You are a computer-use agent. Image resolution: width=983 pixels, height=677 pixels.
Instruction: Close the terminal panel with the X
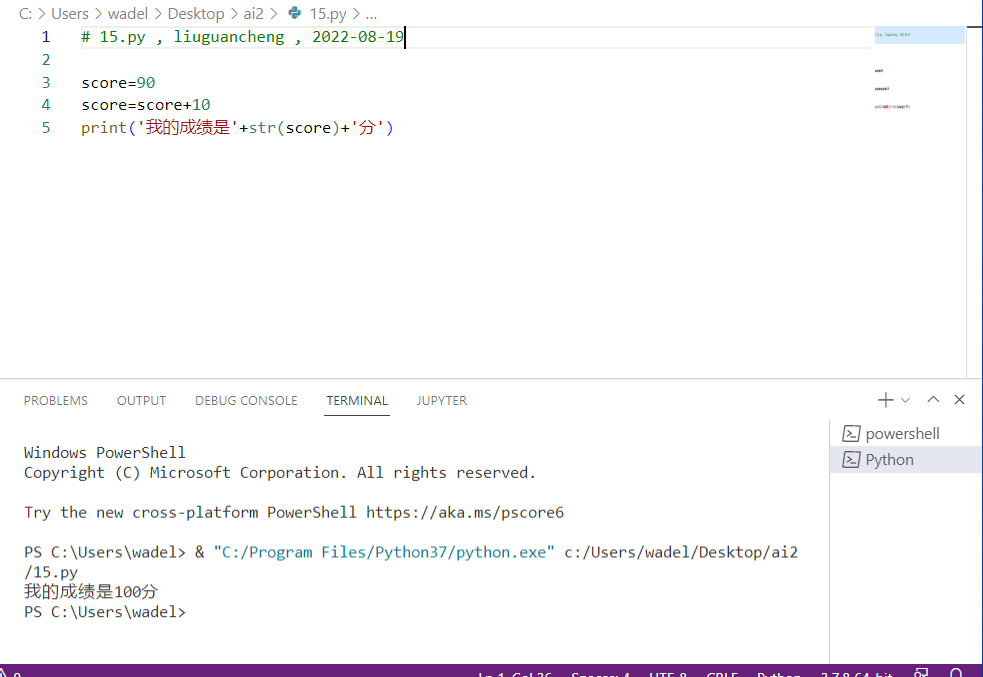(959, 400)
